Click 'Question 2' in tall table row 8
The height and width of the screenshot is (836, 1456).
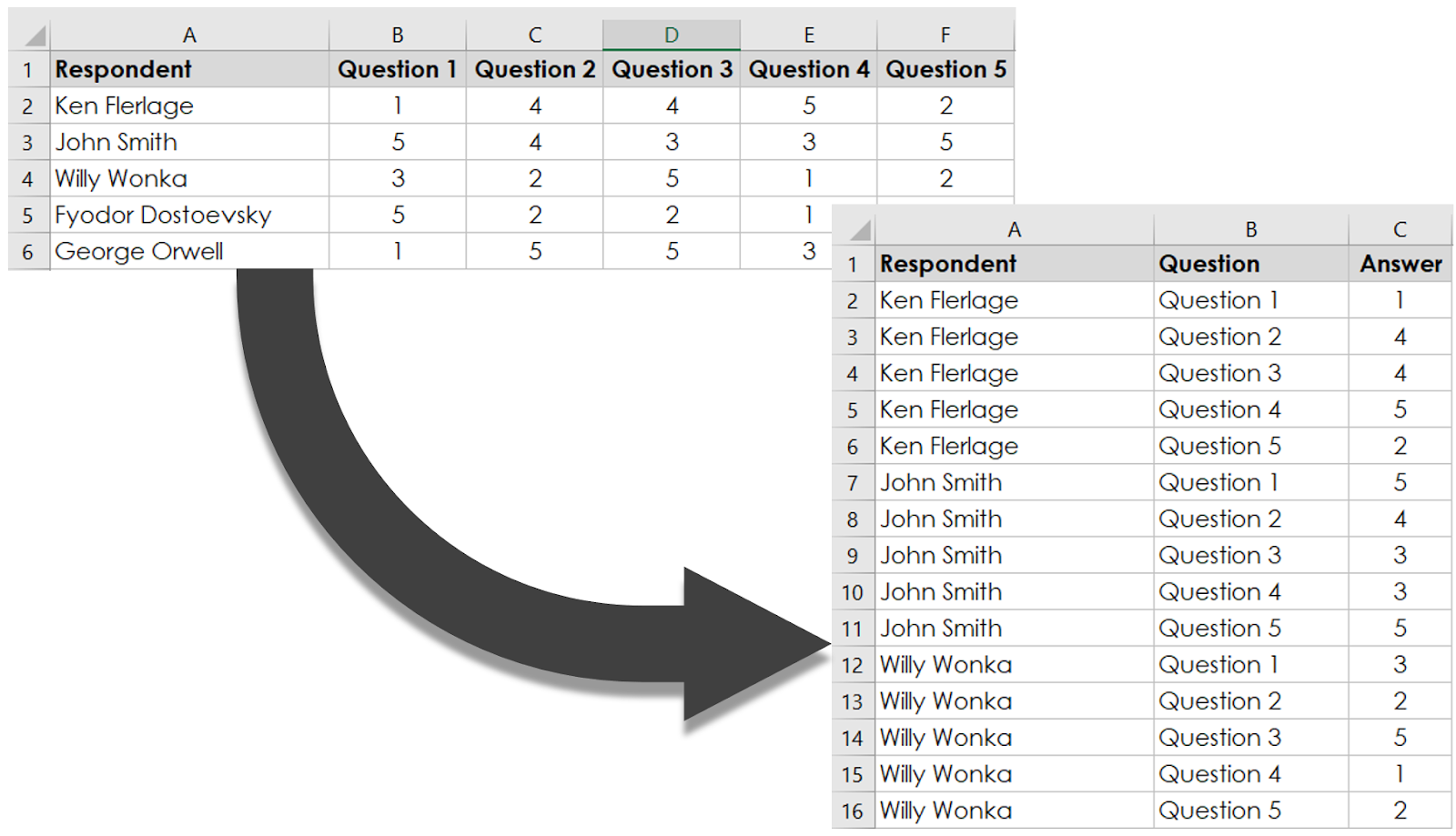[1251, 519]
